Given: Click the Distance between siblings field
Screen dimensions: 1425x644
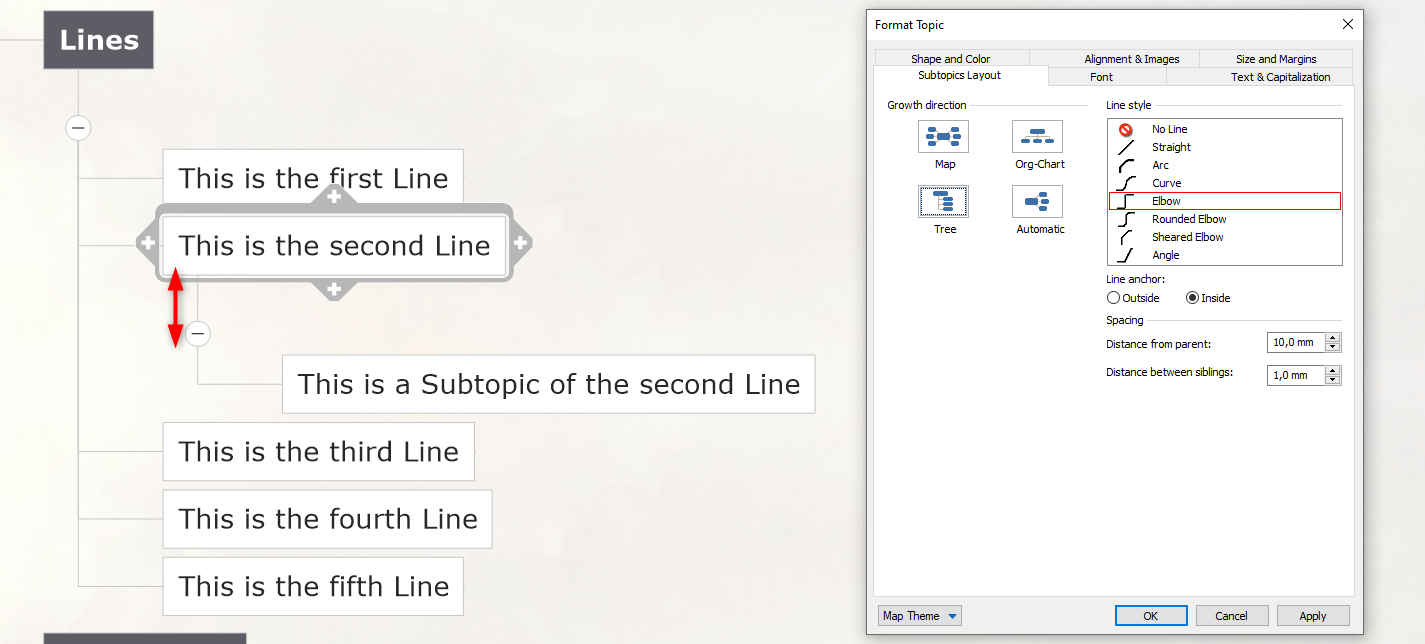Looking at the screenshot, I should 1295,375.
